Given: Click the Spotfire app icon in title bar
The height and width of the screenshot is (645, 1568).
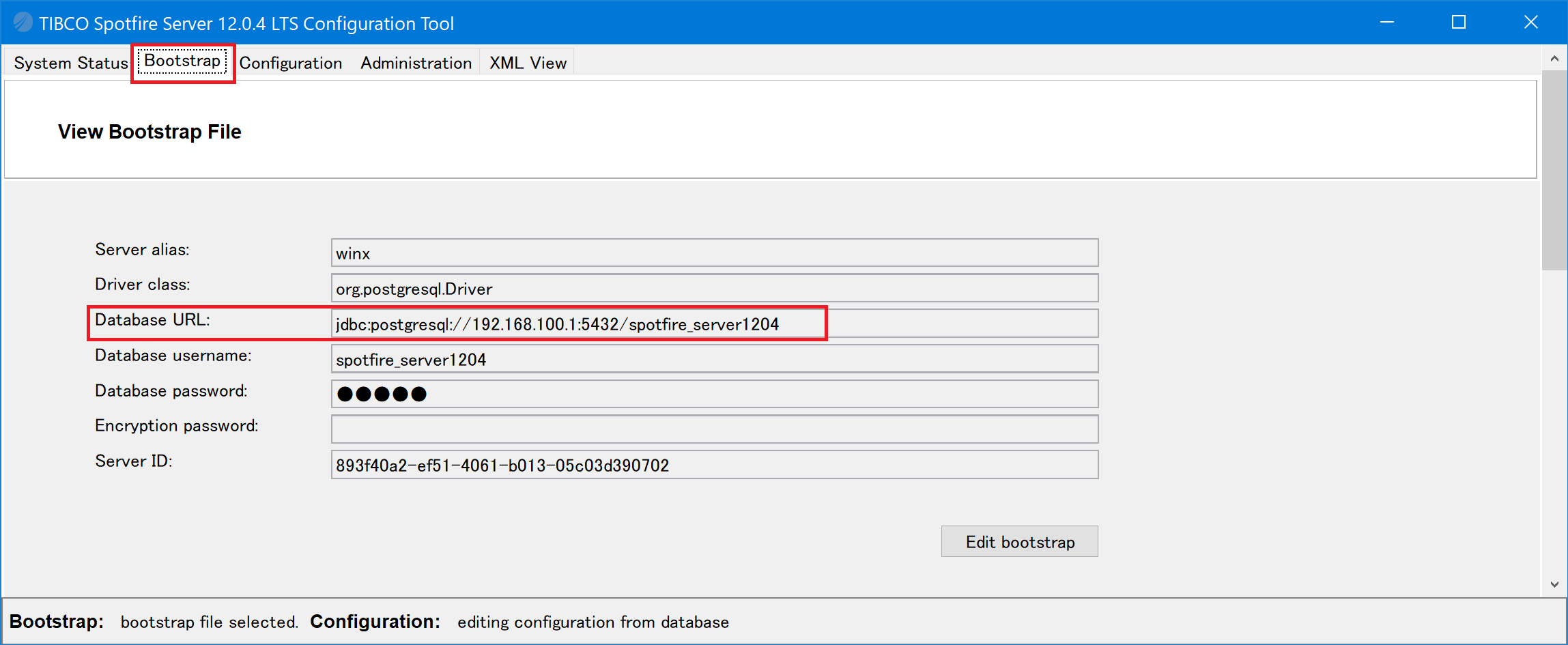Looking at the screenshot, I should click(x=23, y=23).
